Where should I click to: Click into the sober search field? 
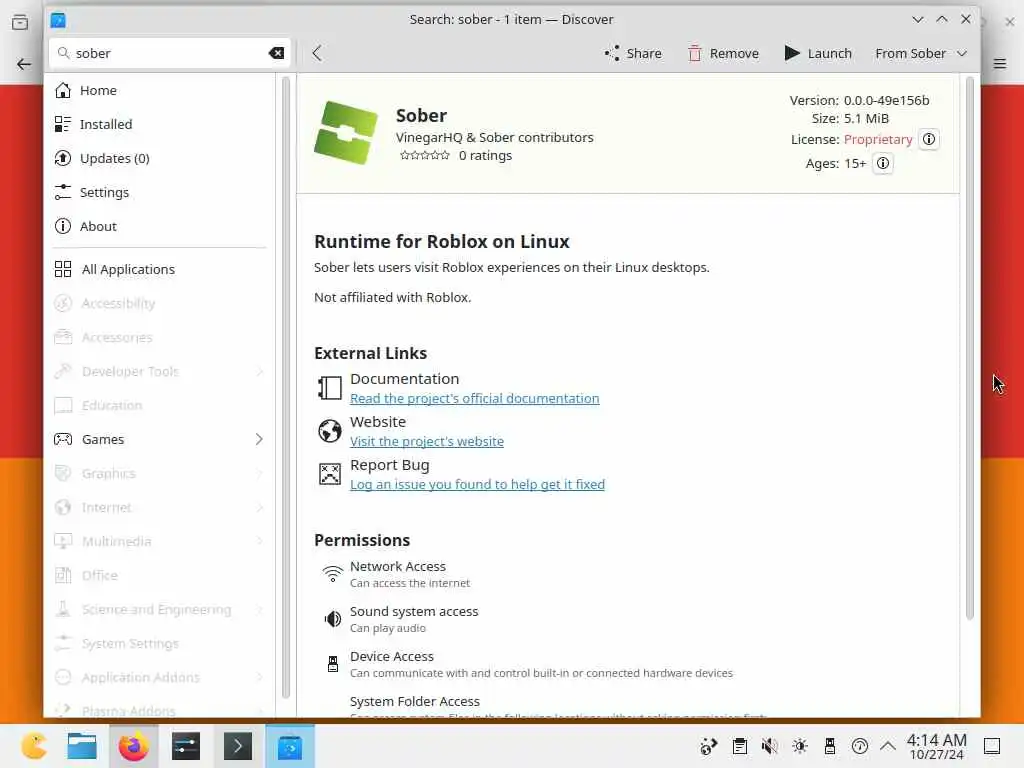[168, 53]
